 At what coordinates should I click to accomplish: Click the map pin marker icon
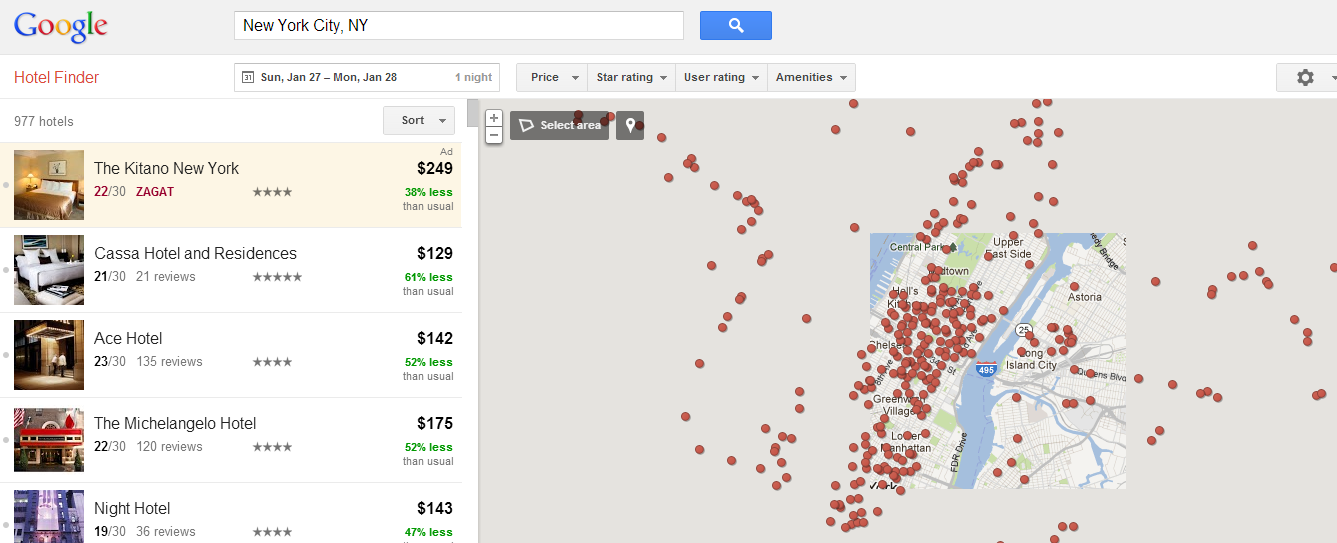630,125
